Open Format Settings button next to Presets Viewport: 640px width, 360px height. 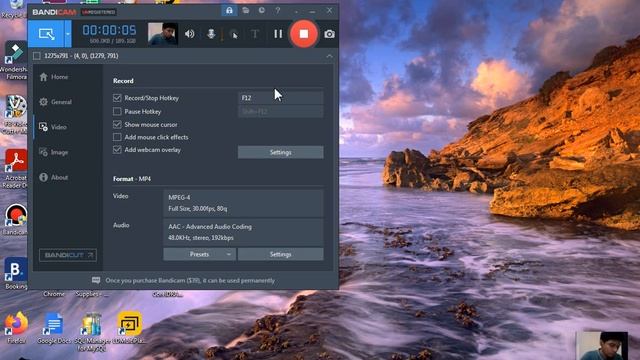pos(280,254)
